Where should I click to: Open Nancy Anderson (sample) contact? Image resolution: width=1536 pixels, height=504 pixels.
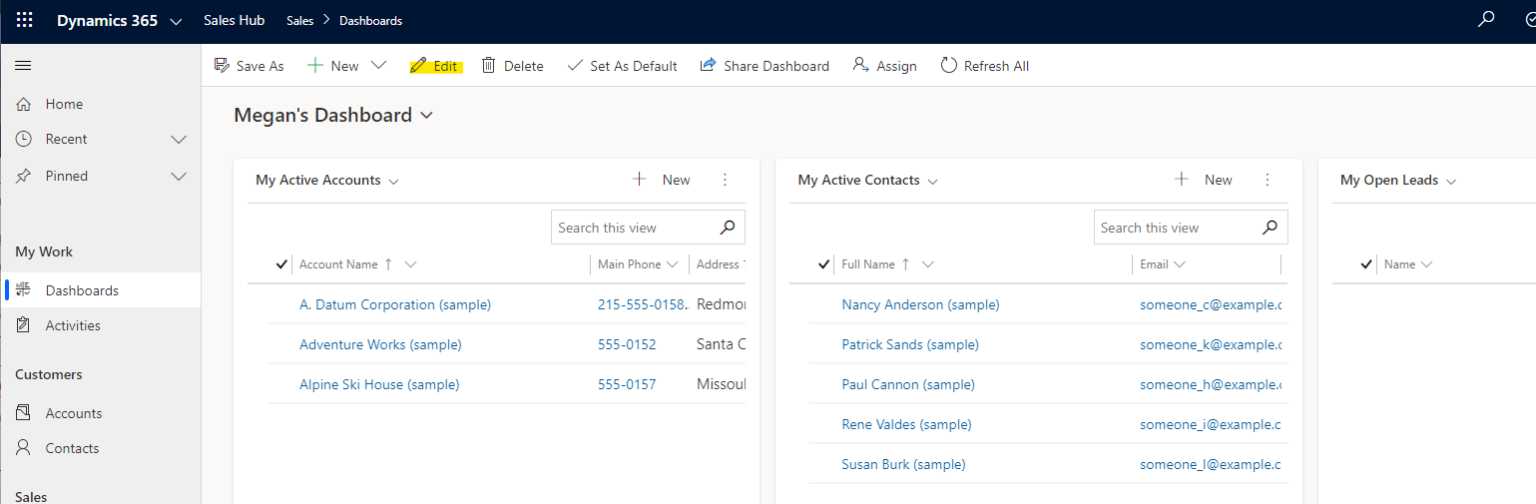[x=920, y=305]
